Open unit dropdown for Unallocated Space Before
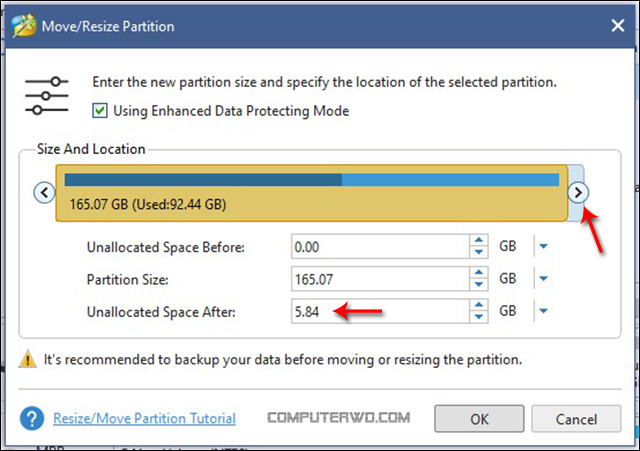 (x=543, y=246)
